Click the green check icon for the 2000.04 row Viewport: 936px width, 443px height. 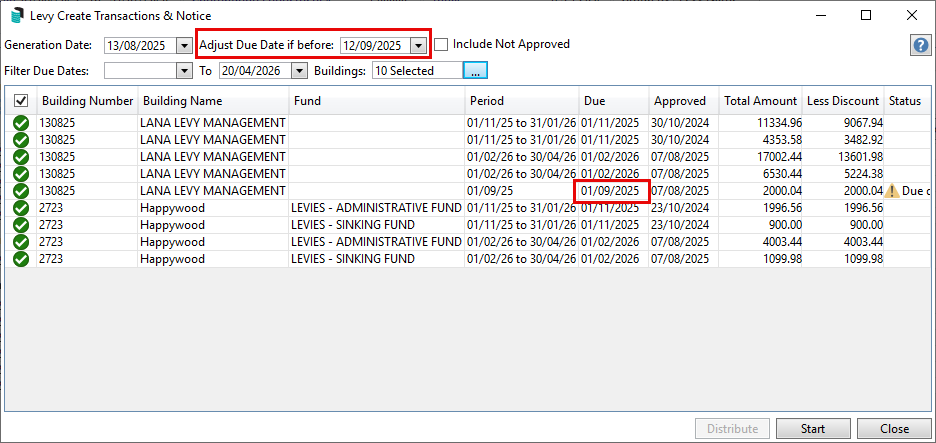(x=21, y=191)
